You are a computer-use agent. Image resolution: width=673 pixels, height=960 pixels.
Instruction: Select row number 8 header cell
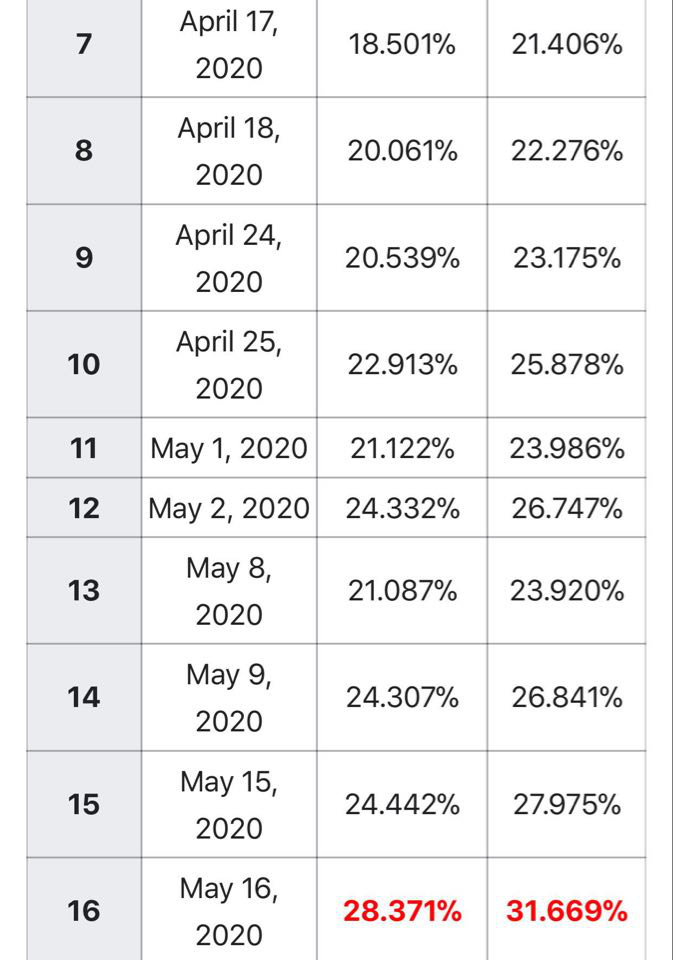click(85, 151)
